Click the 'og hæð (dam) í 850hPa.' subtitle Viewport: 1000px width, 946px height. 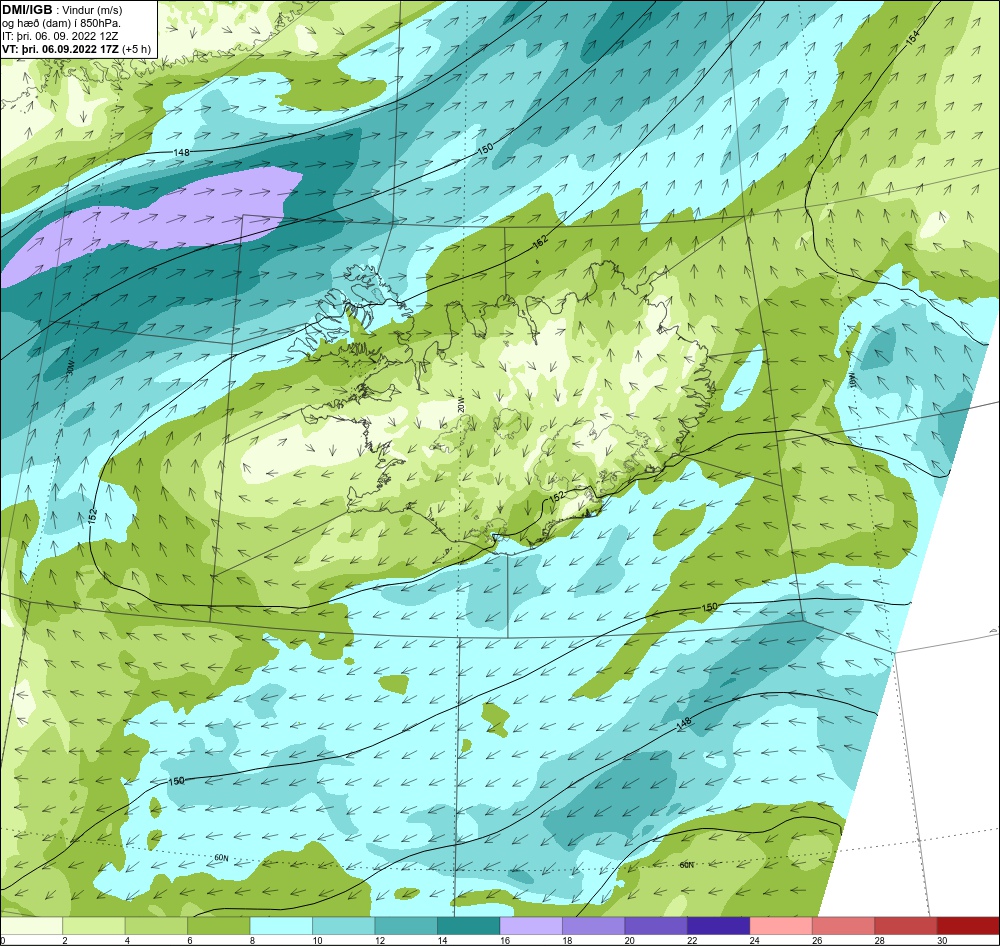[x=62, y=23]
